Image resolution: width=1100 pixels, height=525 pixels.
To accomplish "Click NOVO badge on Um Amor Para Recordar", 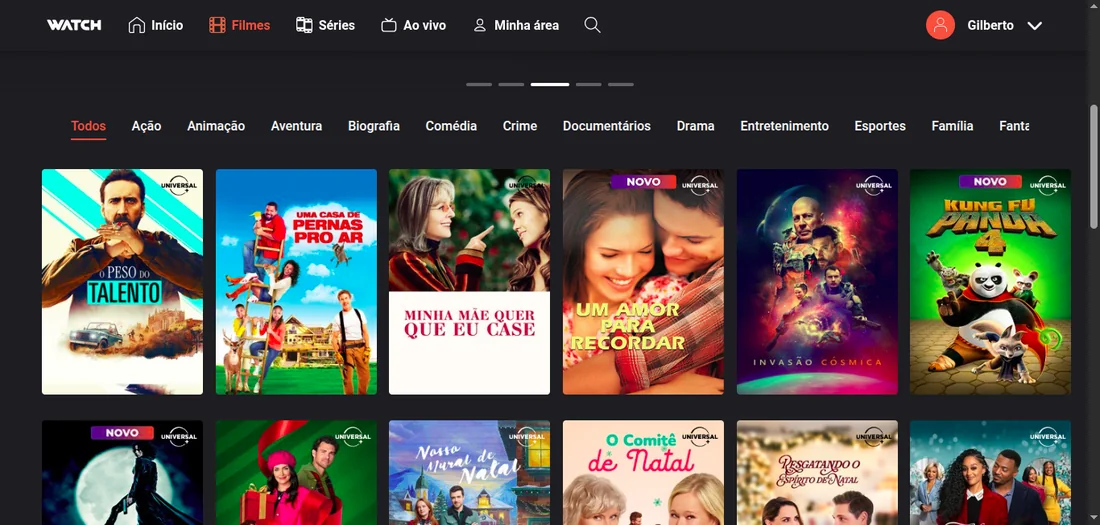I will click(x=643, y=182).
